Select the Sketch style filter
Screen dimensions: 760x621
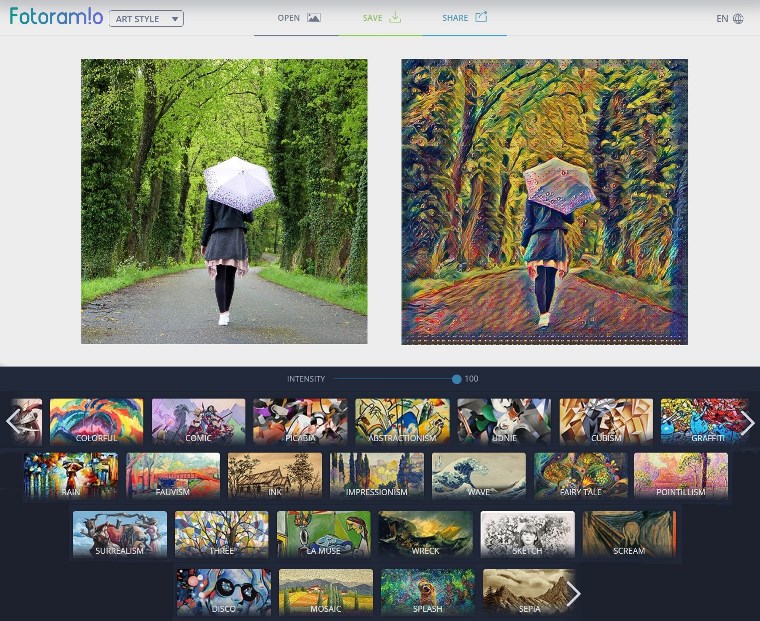[x=527, y=534]
